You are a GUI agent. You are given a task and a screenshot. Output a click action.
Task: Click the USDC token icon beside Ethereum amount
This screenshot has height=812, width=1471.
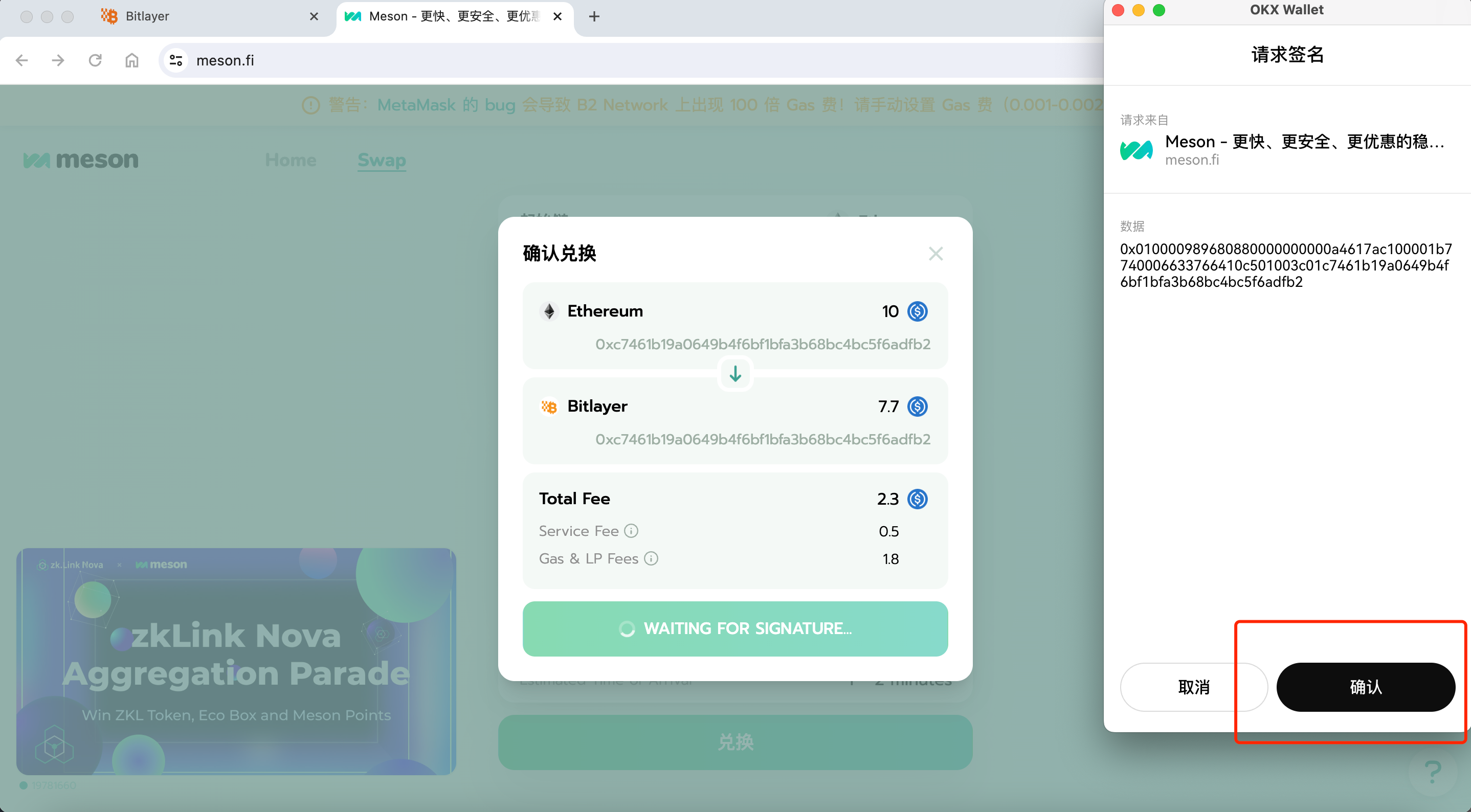coord(917,311)
